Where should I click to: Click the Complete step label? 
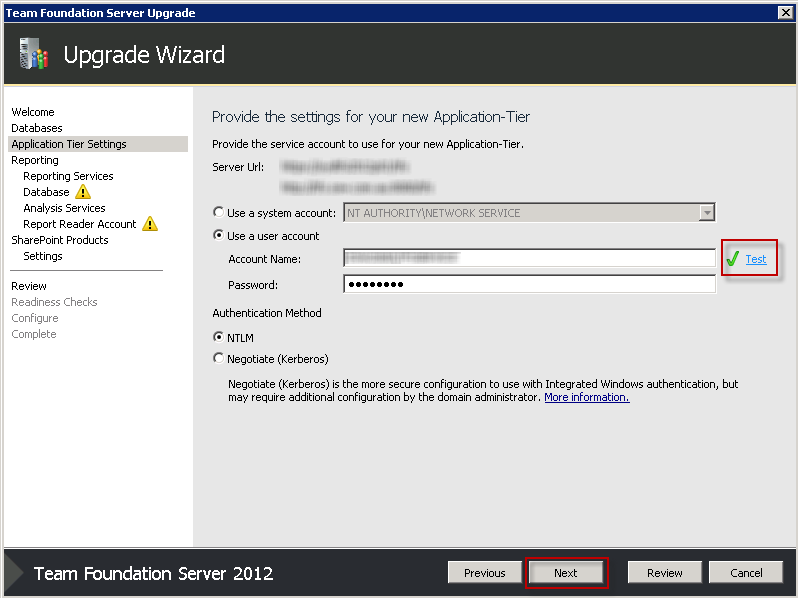click(34, 334)
